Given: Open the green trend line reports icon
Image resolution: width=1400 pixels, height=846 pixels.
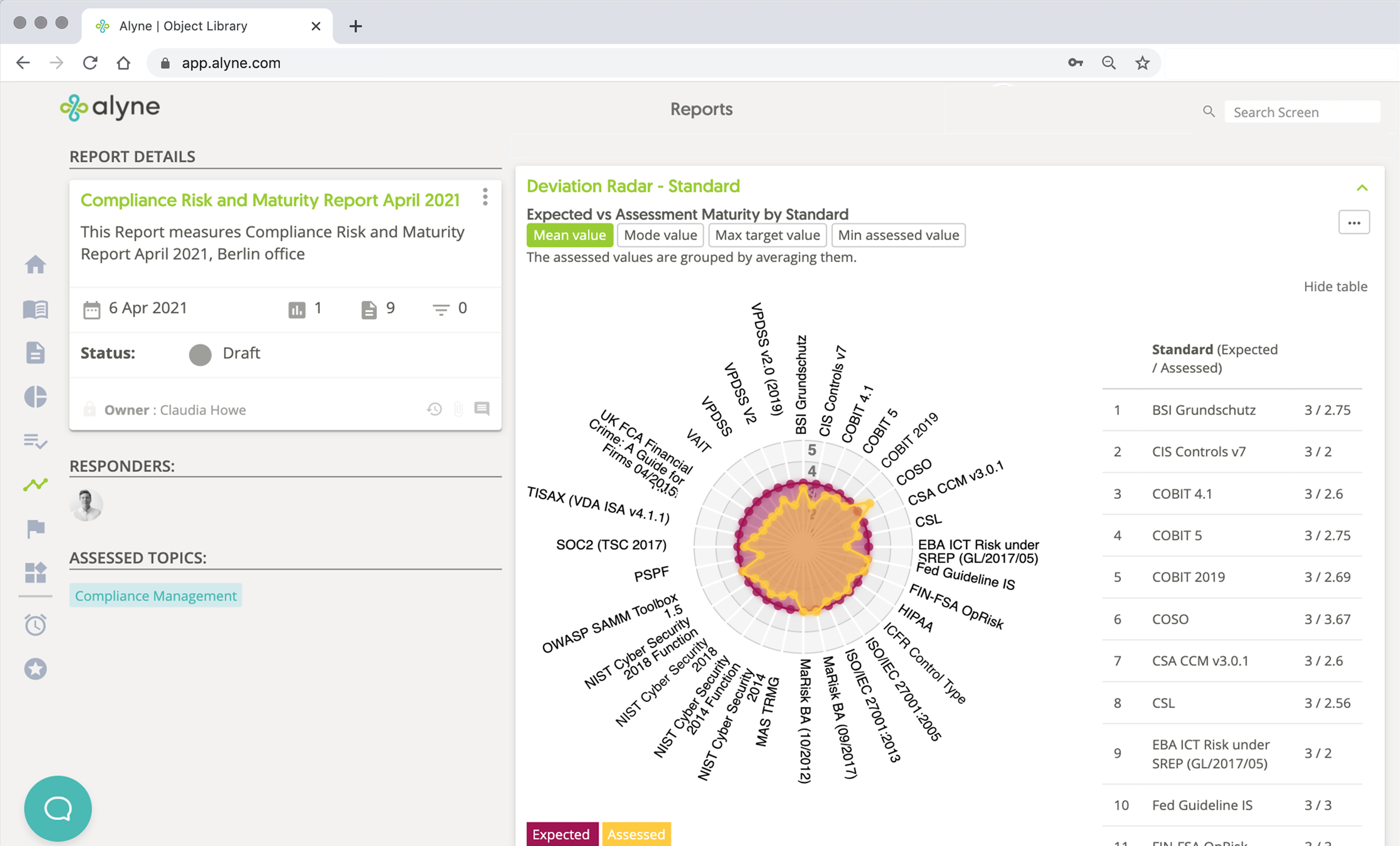Looking at the screenshot, I should pos(35,484).
